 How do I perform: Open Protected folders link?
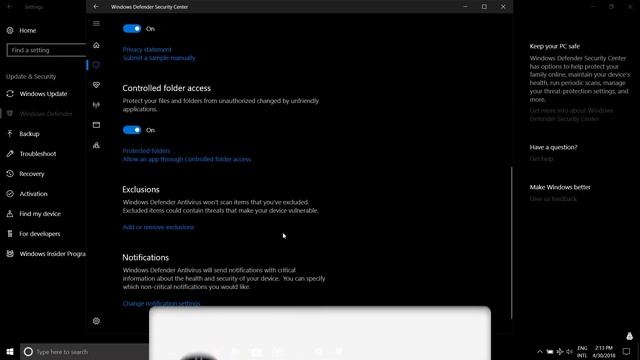click(146, 151)
